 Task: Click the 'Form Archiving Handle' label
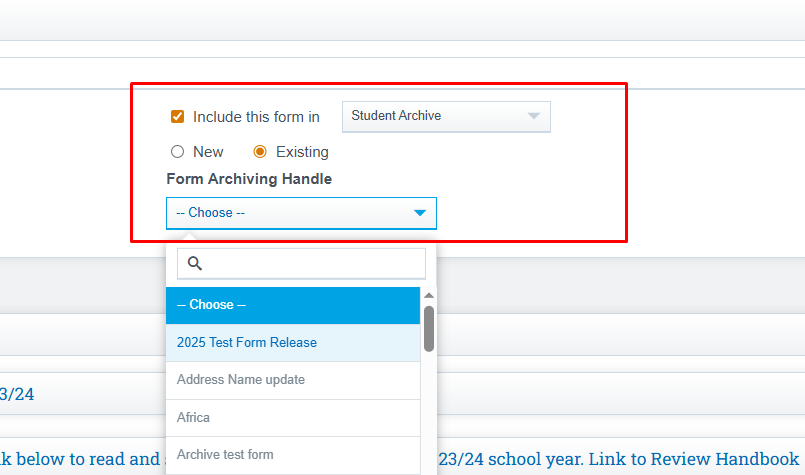(249, 179)
